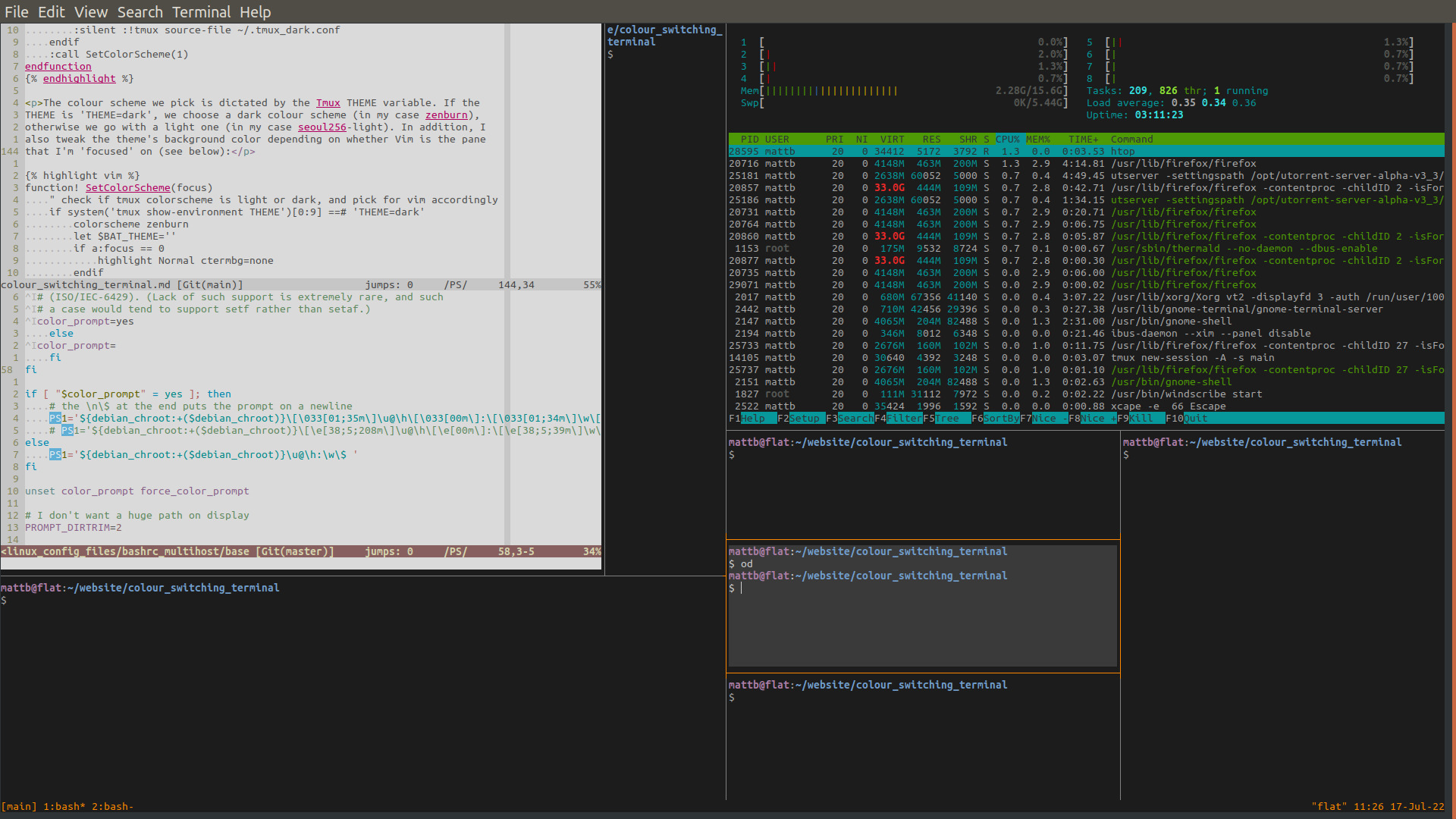Screen dimensions: 1456x819
Task: Click the Help menu in the menu bar
Action: click(255, 11)
